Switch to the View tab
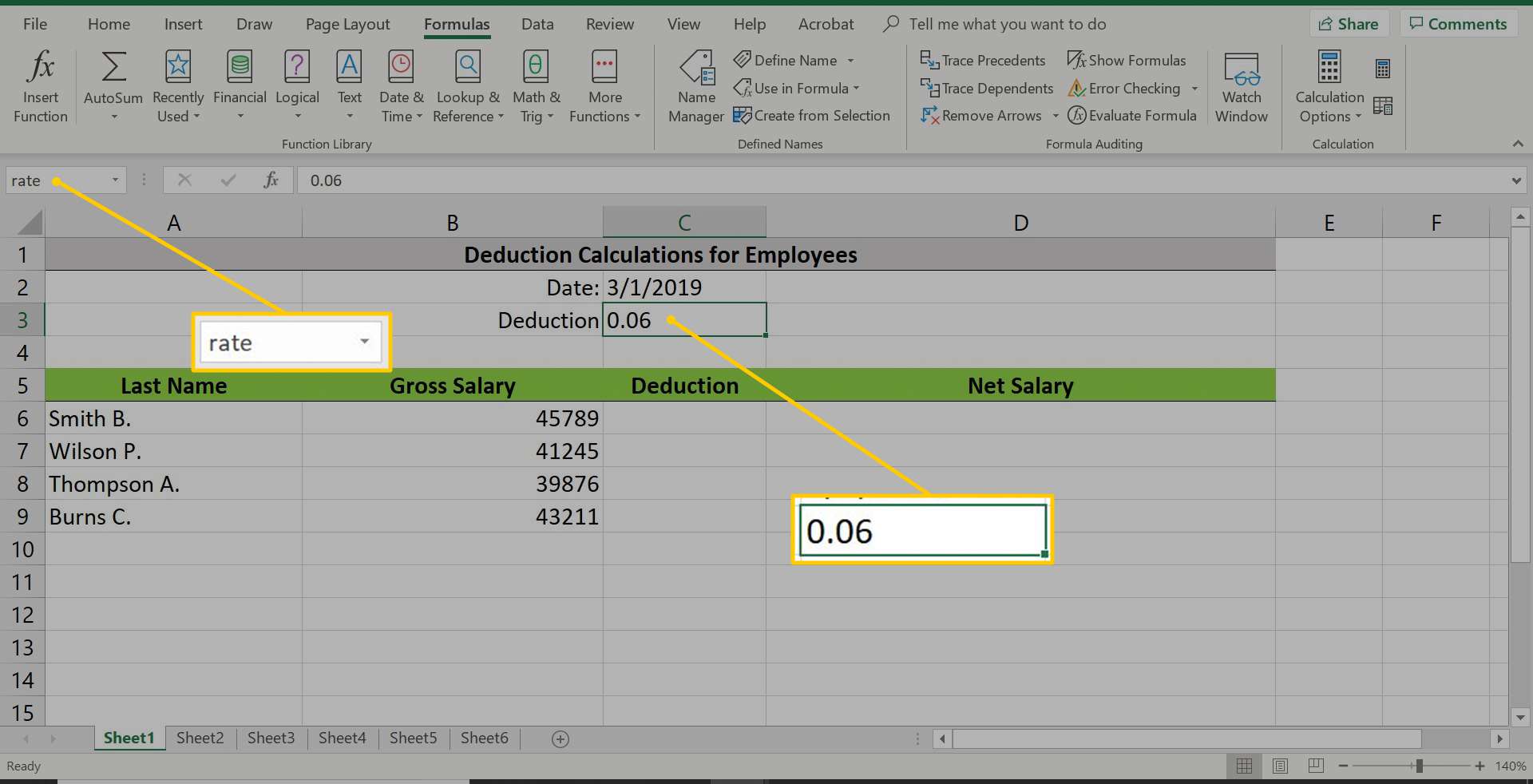Viewport: 1533px width, 784px height. point(683,24)
